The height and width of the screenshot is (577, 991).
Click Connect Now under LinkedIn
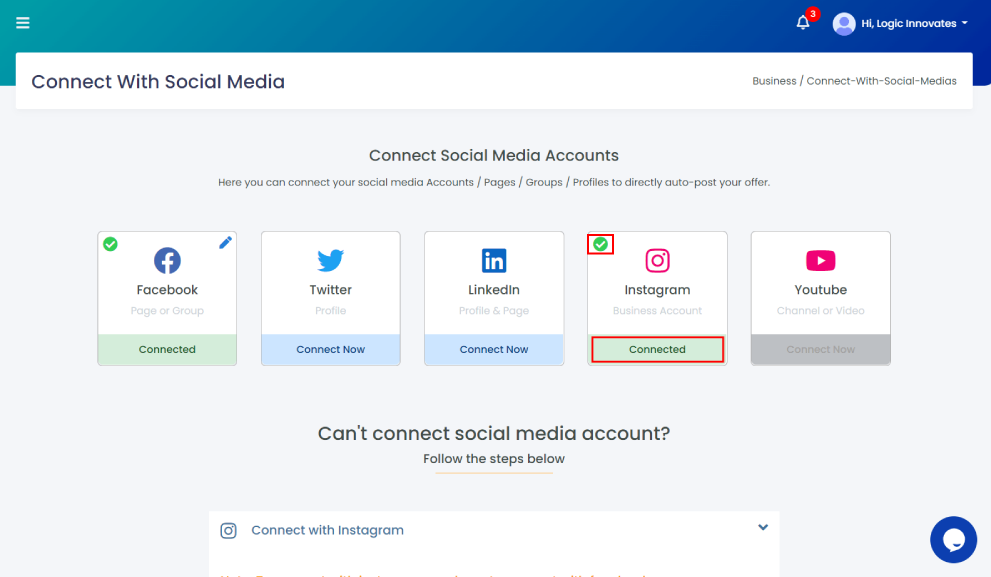(494, 349)
